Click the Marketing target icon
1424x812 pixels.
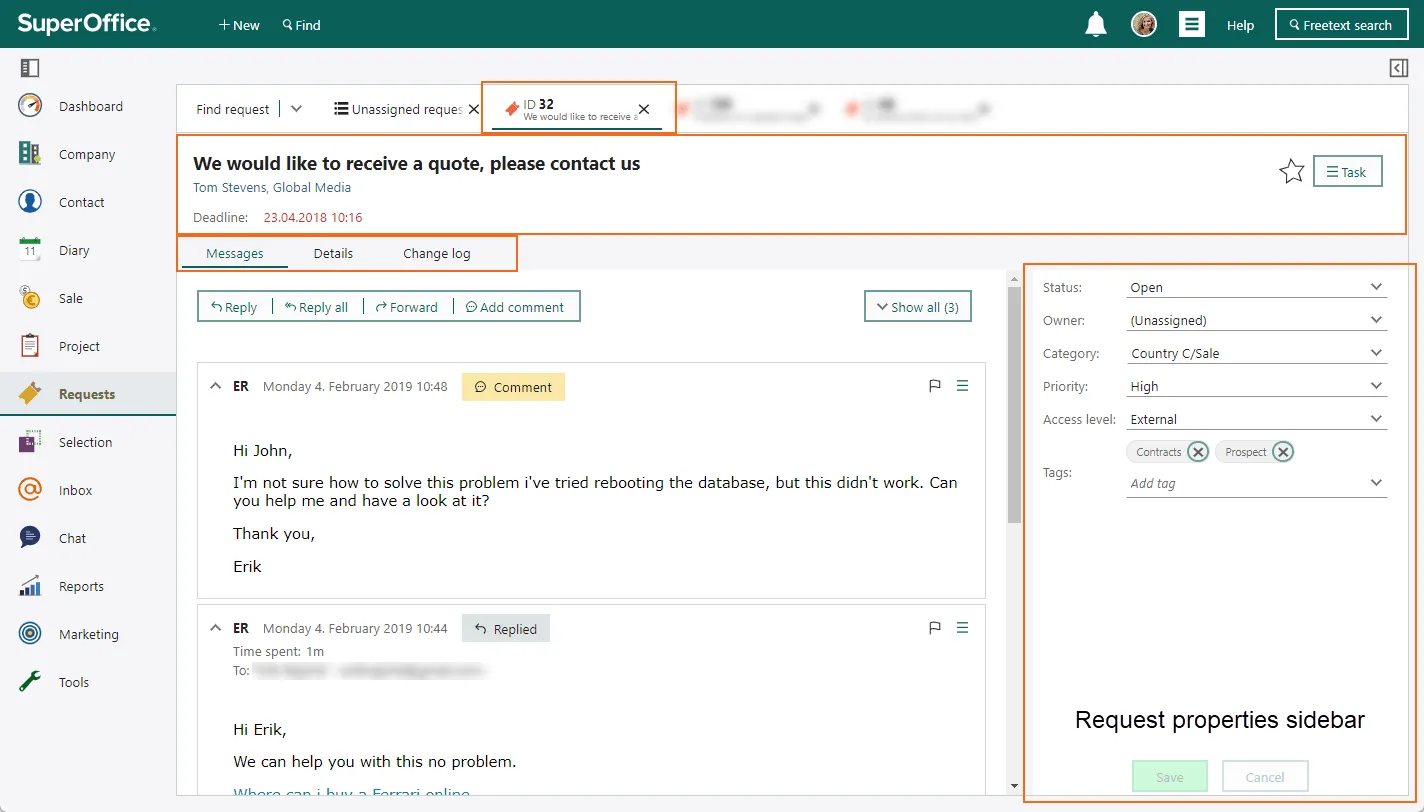(30, 634)
